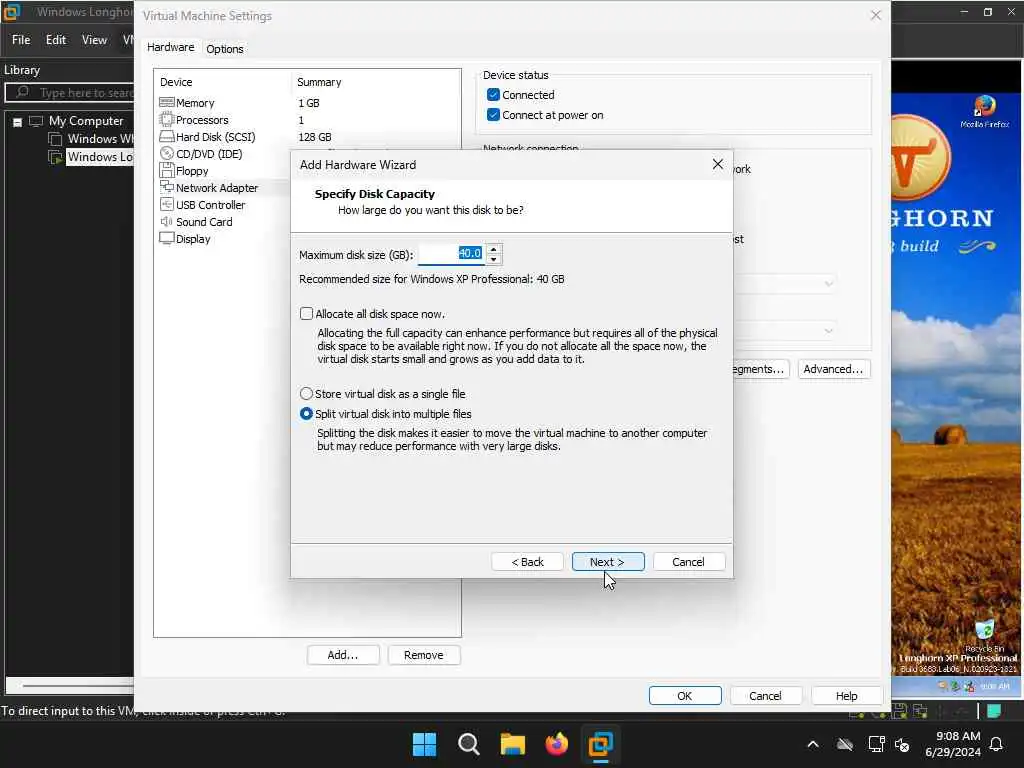Open the notification bell in system tray
This screenshot has height=768, width=1024.
coord(997,744)
